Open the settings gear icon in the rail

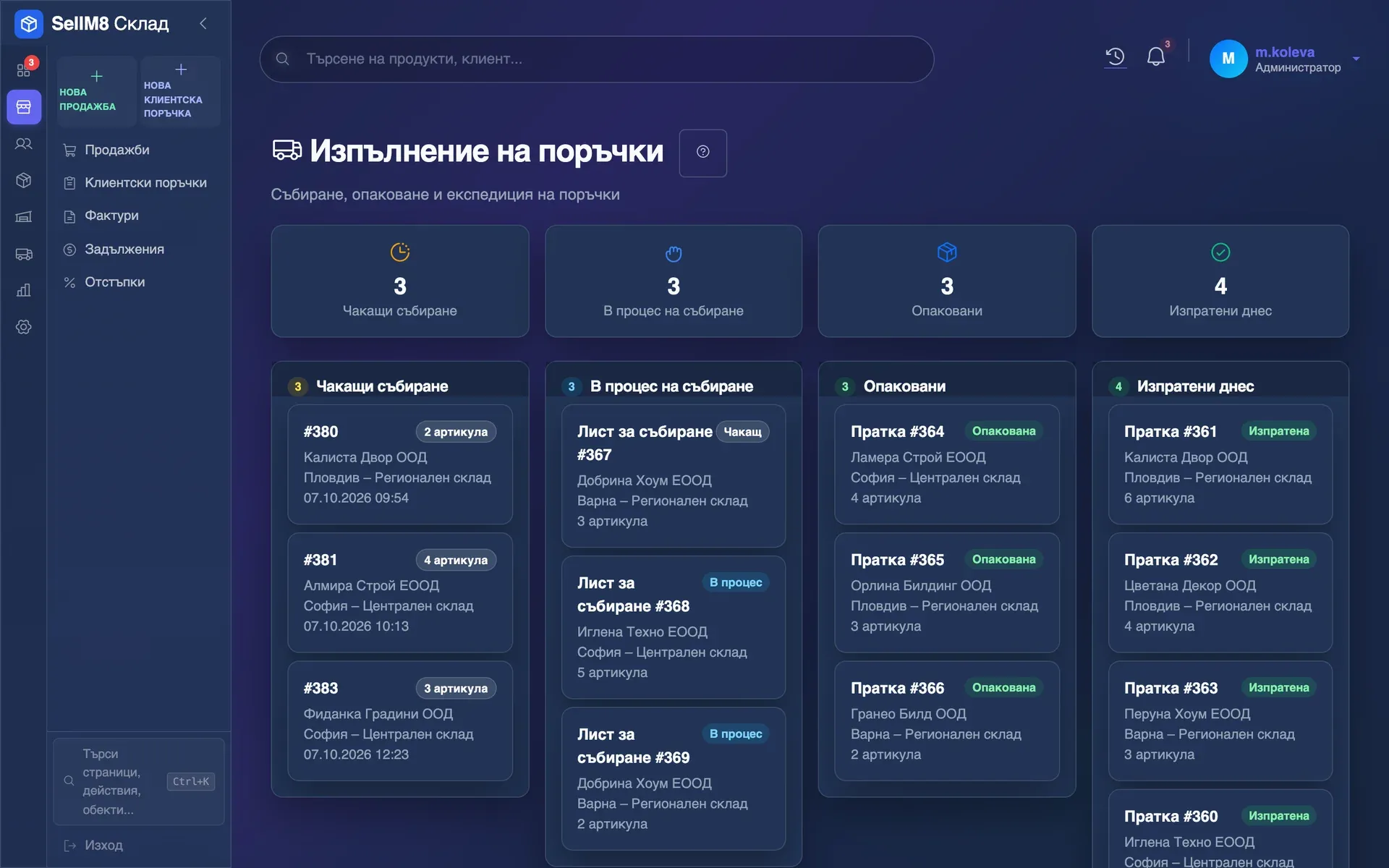(x=24, y=327)
